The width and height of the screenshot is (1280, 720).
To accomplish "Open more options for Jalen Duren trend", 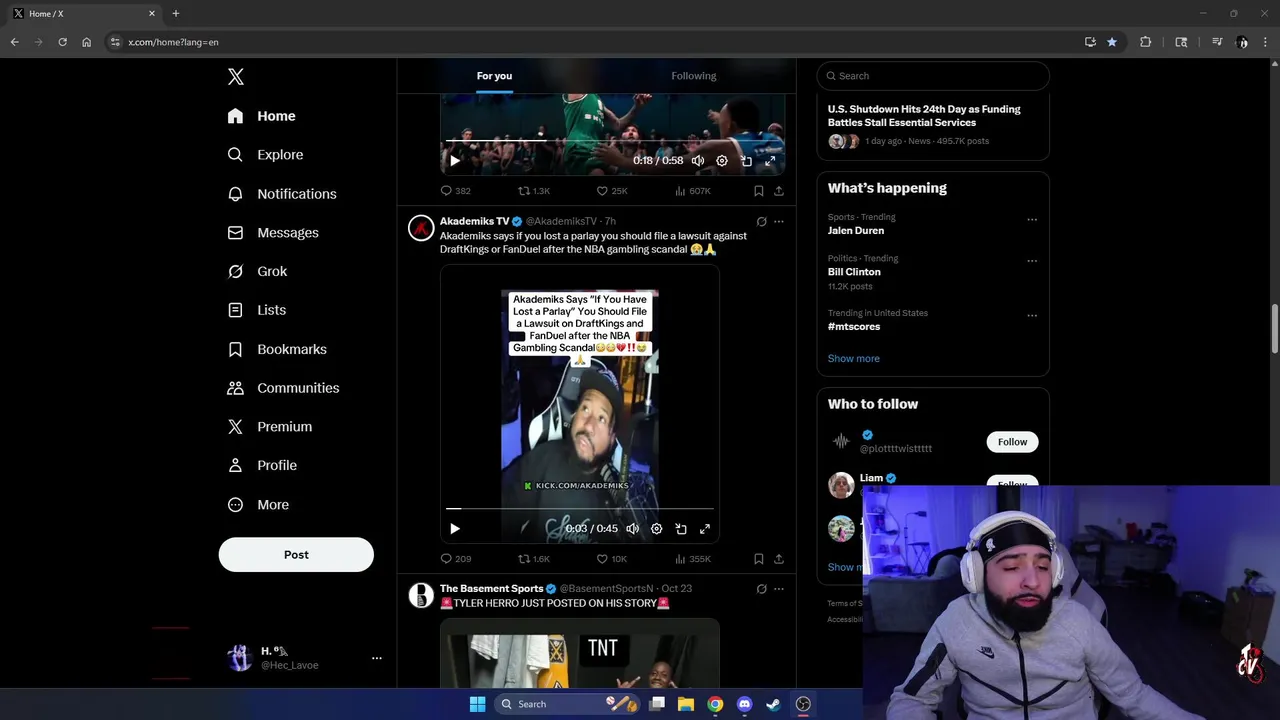I will (x=1032, y=220).
